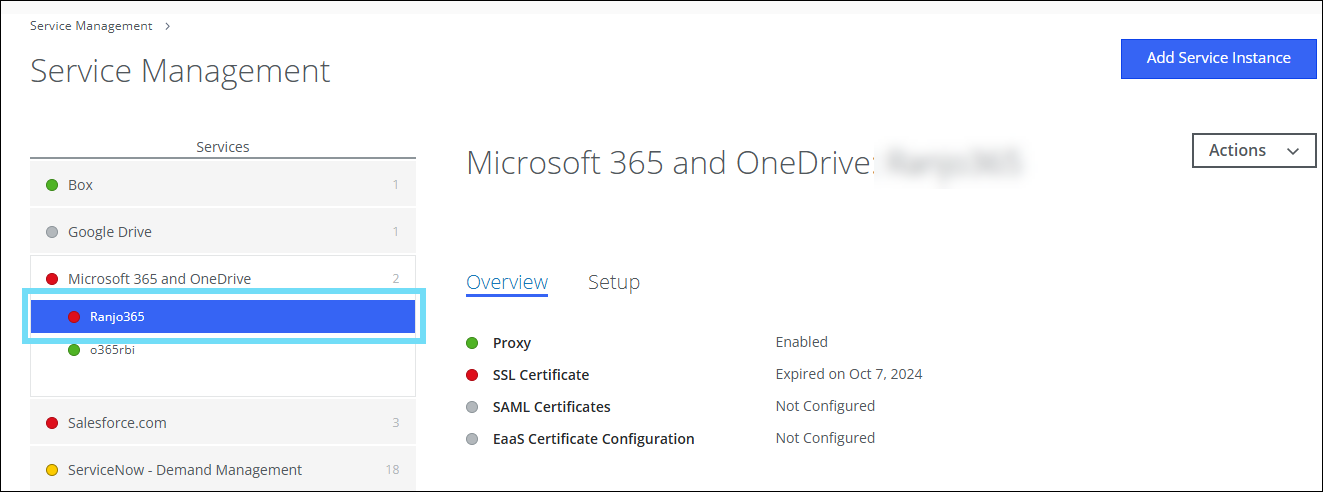Switch to the Setup tab
This screenshot has height=492, width=1323.
click(613, 283)
